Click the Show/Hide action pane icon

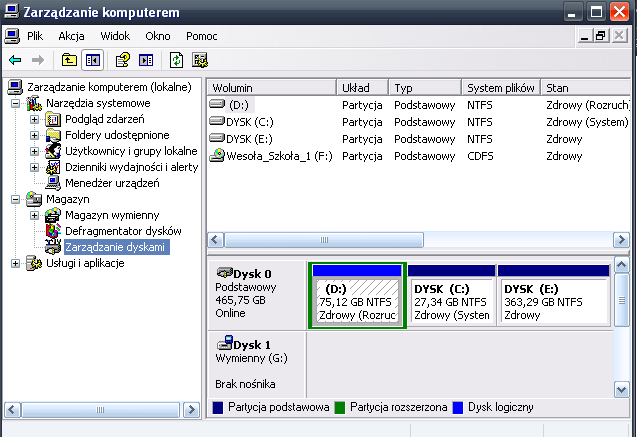[x=146, y=61]
